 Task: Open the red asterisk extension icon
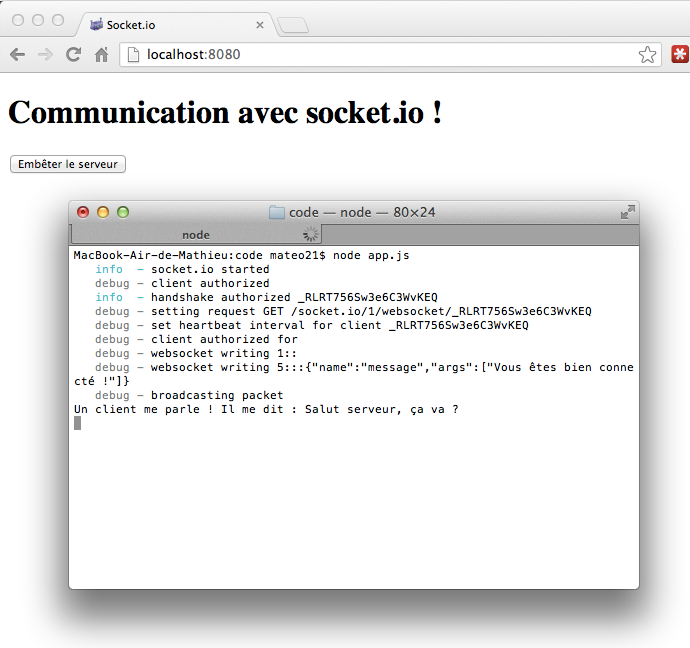(x=680, y=54)
